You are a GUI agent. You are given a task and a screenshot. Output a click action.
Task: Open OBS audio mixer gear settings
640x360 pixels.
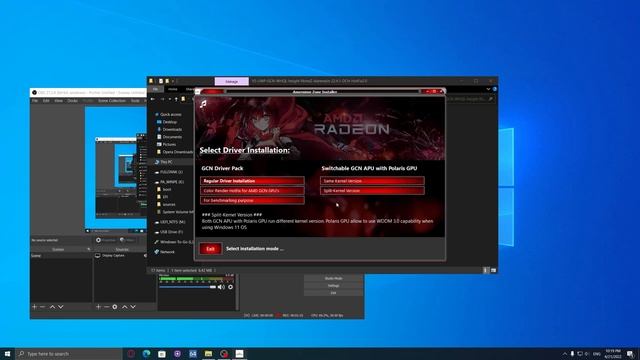pyautogui.click(x=231, y=287)
